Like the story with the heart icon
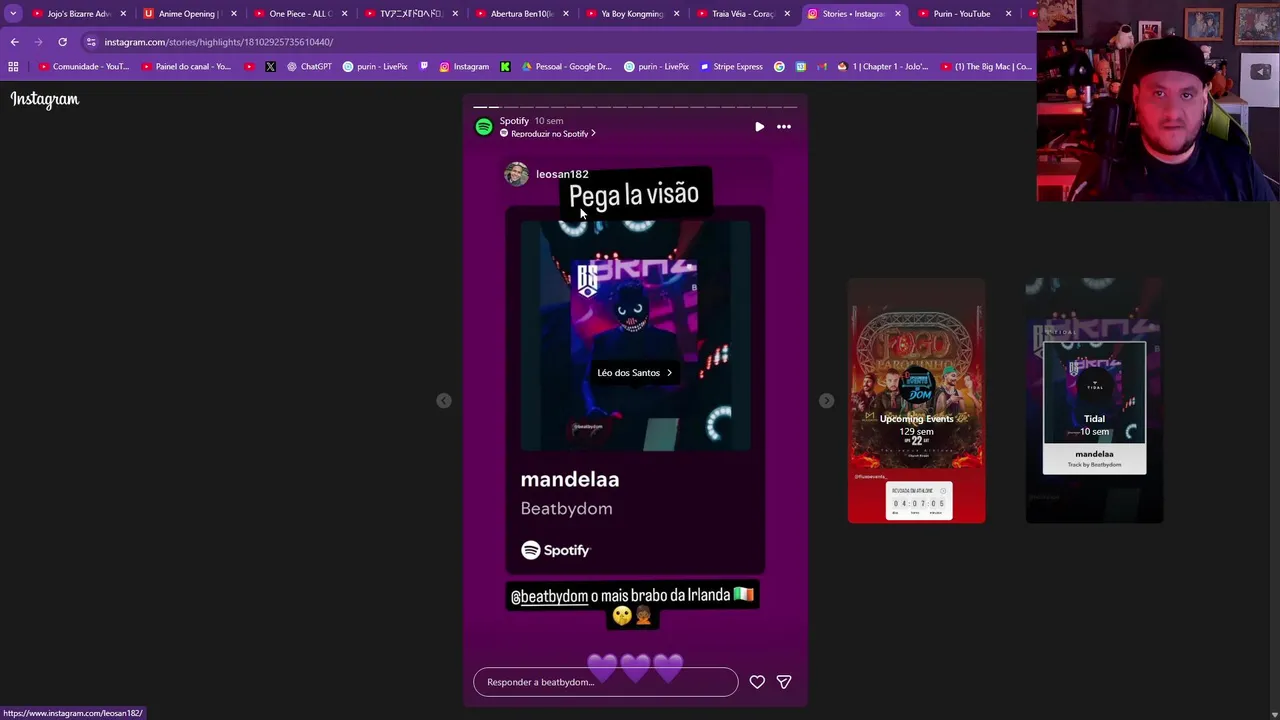The image size is (1280, 720). [757, 682]
